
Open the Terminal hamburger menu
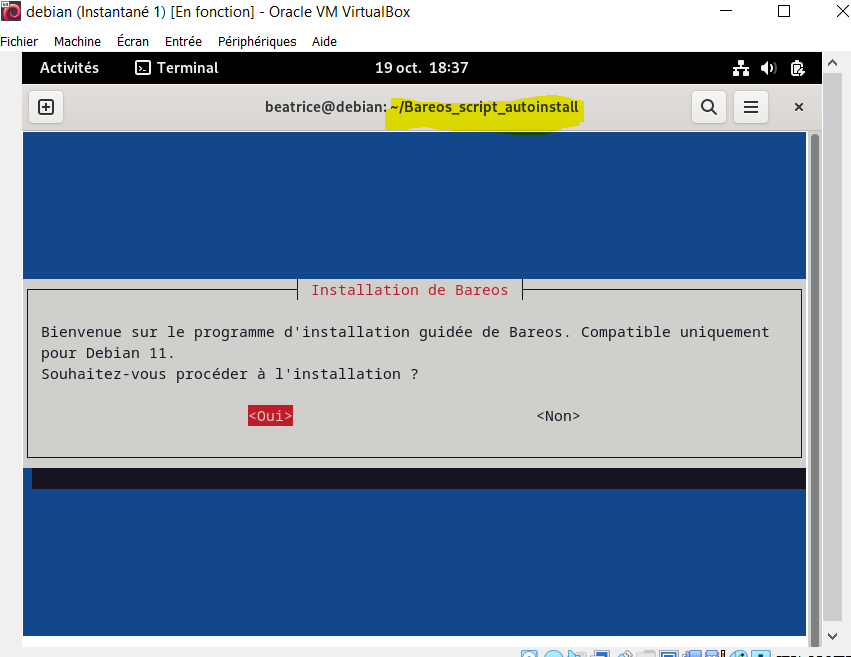tap(751, 106)
